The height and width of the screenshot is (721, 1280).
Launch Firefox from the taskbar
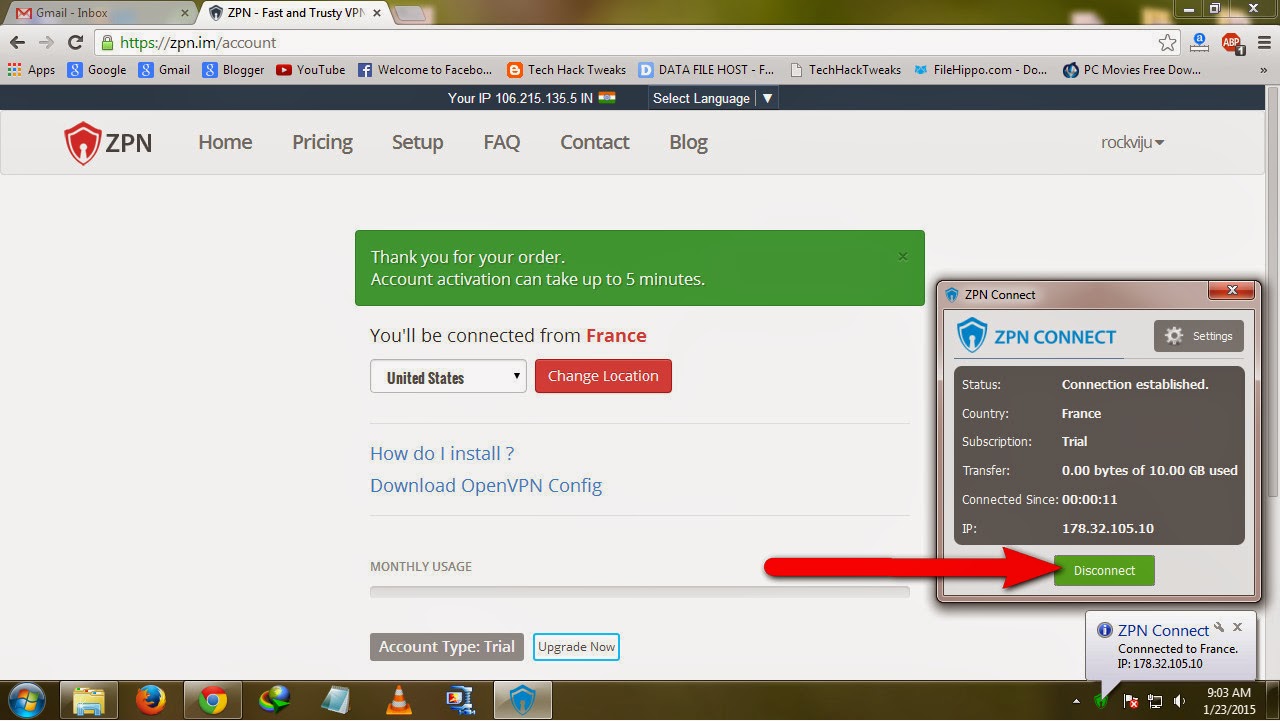coord(151,700)
